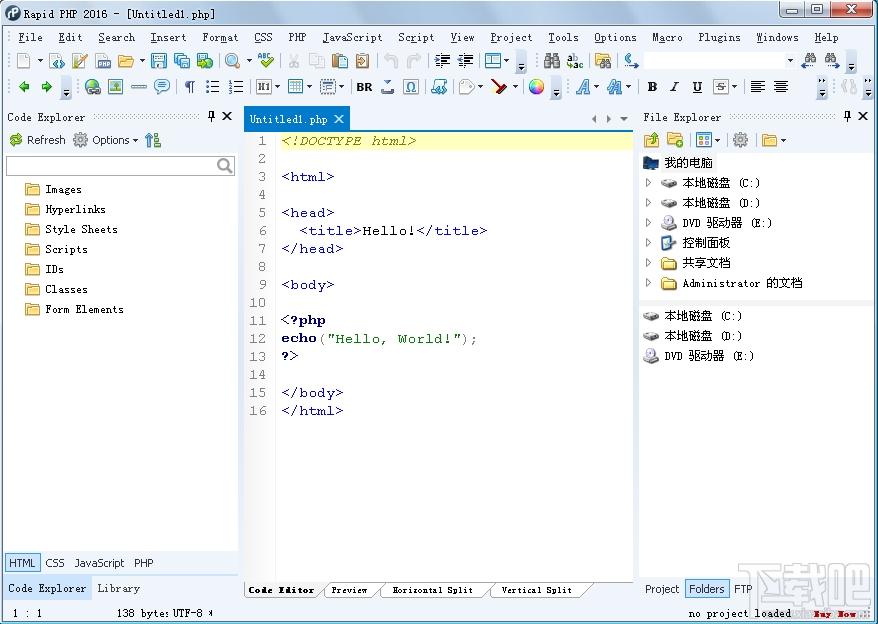The image size is (878, 624).
Task: Insert a hyperlink with the globe-chain icon
Action: (93, 87)
